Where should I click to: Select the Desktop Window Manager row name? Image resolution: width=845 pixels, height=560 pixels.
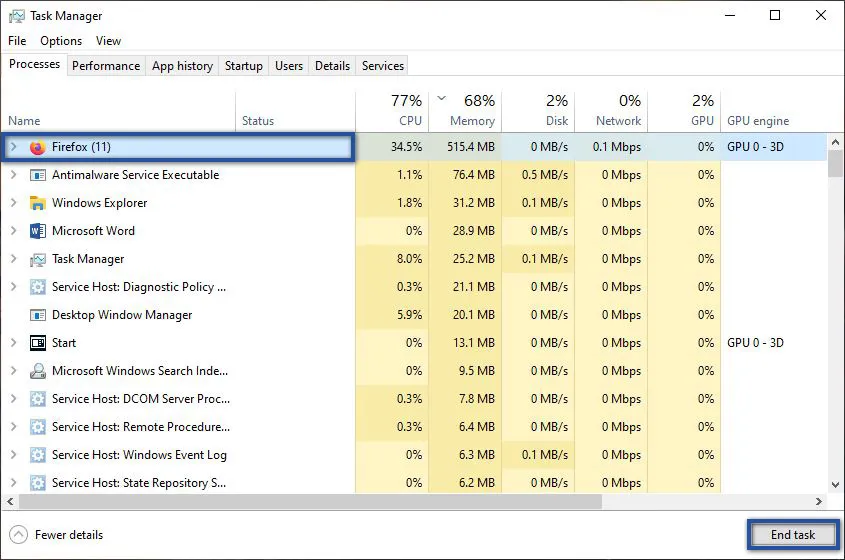click(x=122, y=315)
